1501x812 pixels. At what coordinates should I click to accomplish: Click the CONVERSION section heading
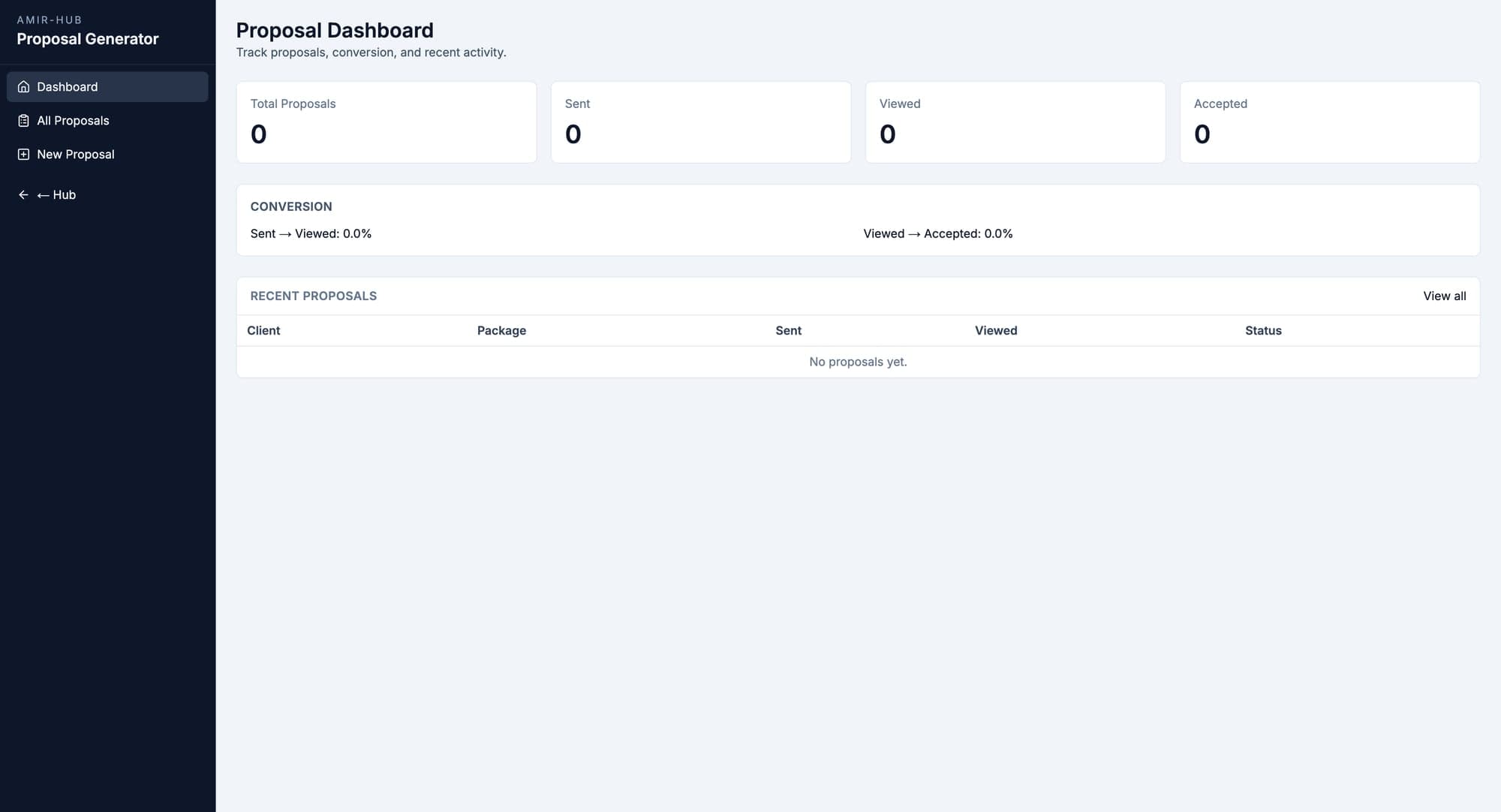tap(291, 206)
